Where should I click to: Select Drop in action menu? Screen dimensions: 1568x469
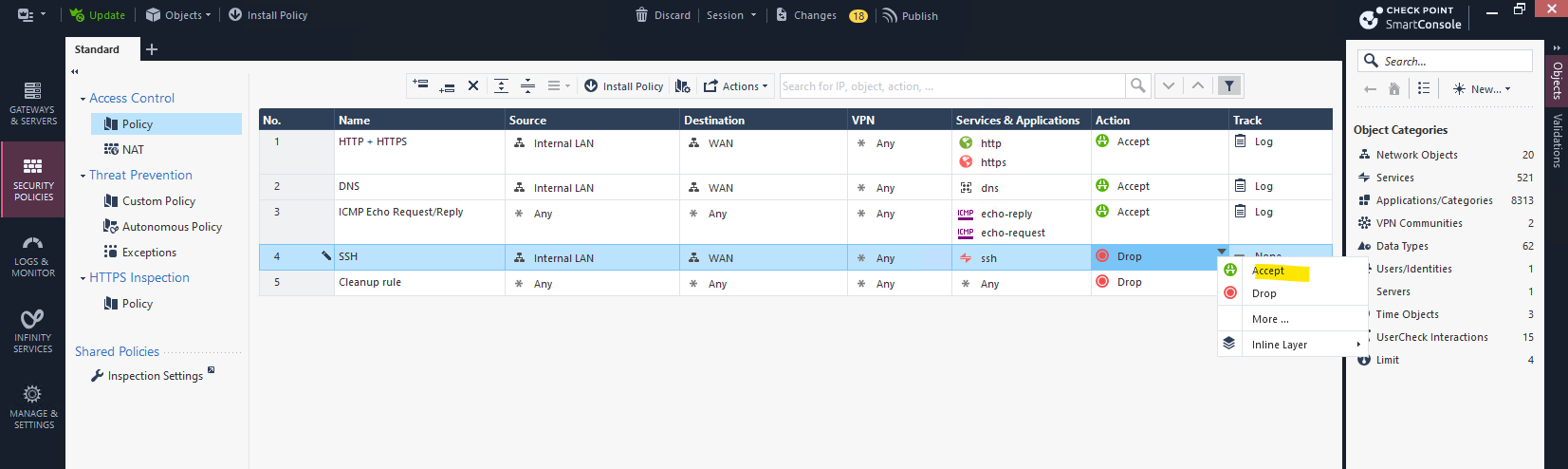pos(1291,293)
